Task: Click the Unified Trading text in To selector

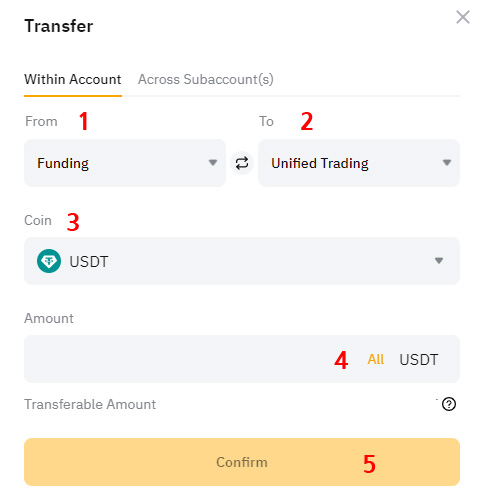Action: pos(320,163)
